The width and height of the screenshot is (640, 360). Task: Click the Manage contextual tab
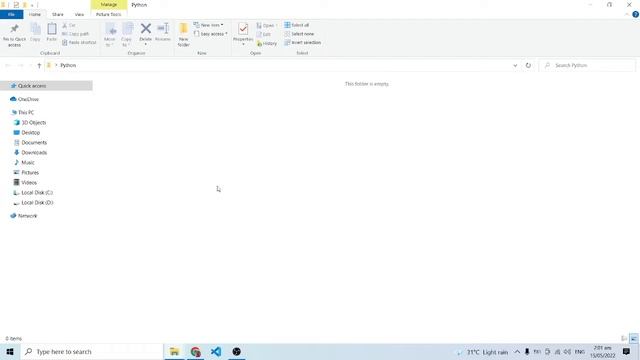click(109, 4)
